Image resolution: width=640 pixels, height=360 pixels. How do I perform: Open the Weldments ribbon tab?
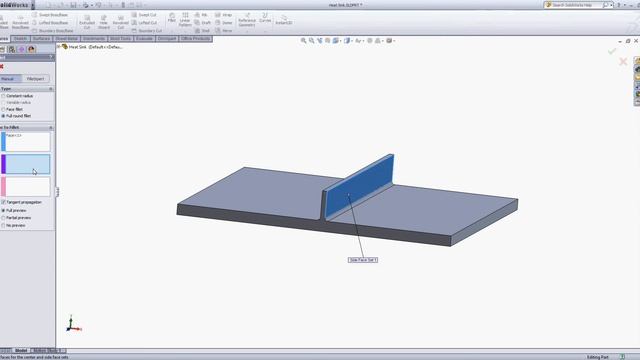(x=94, y=38)
